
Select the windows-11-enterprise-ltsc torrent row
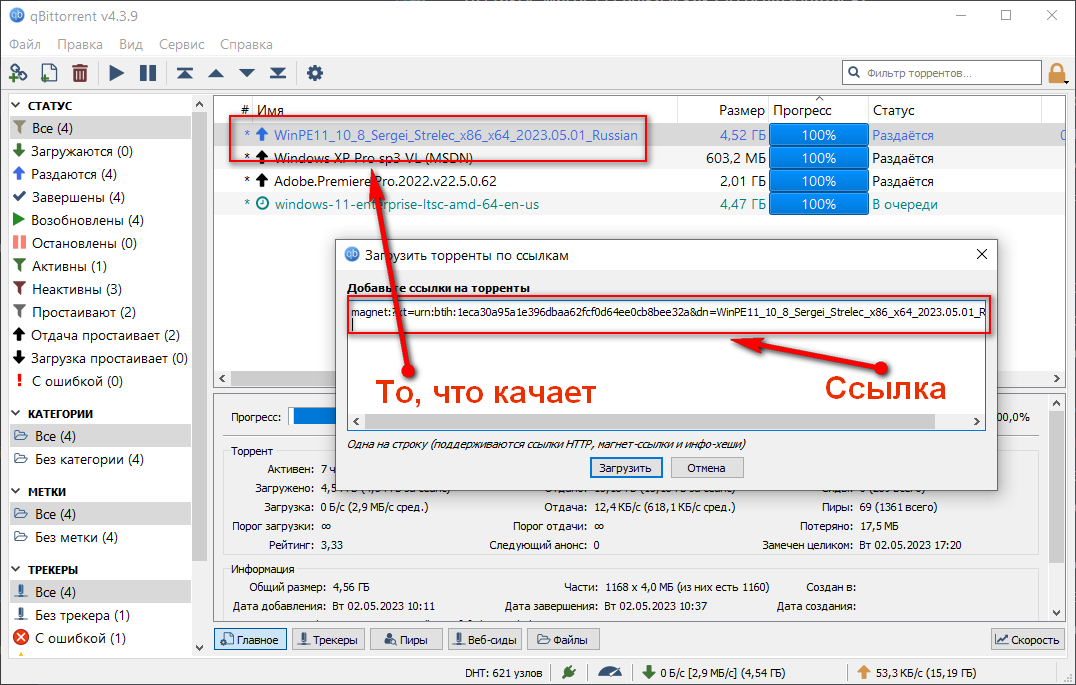click(638, 204)
